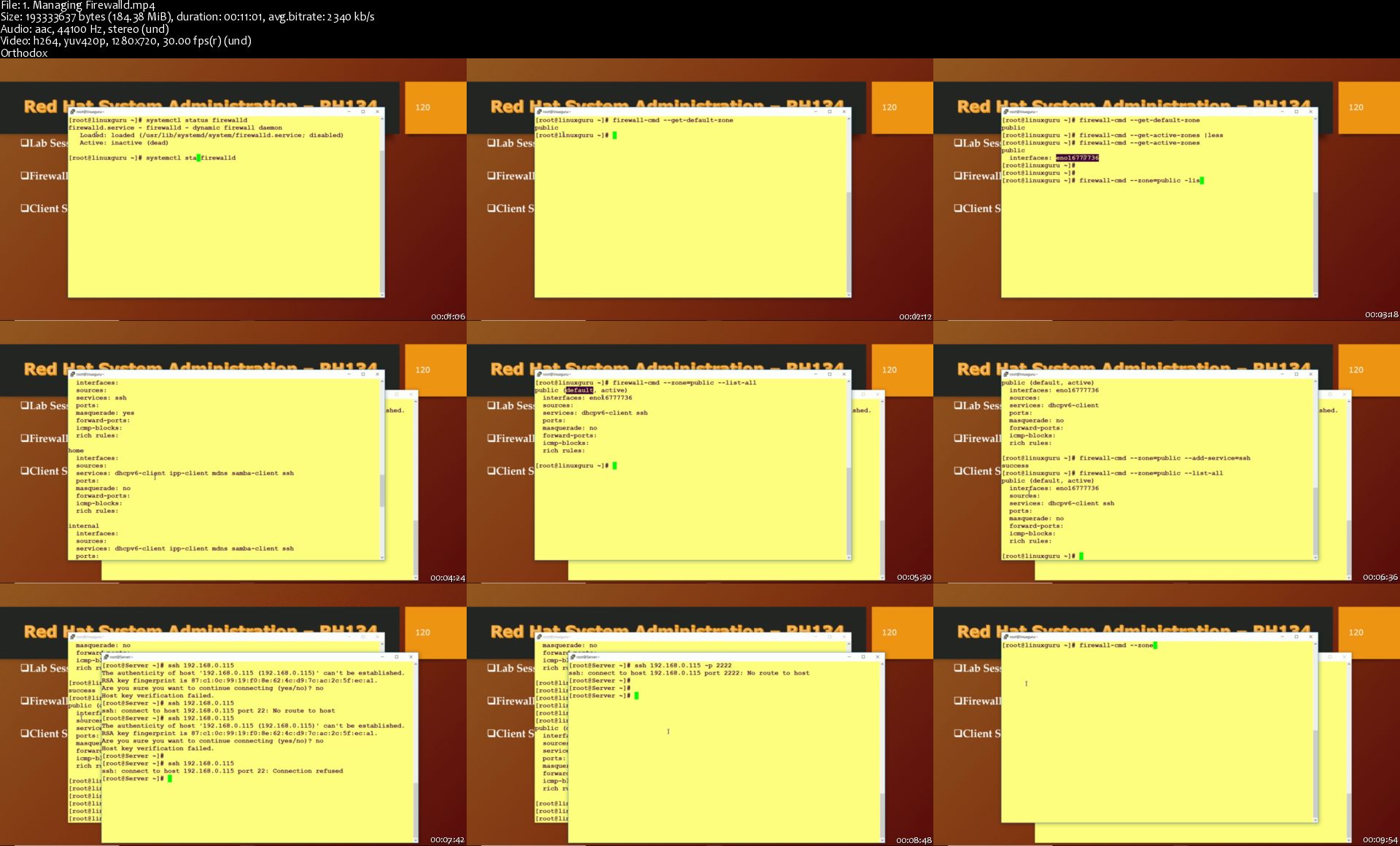The width and height of the screenshot is (1400, 846).
Task: Click the highlighted 'default' word in the 00:05:30 terminal
Action: click(x=579, y=390)
